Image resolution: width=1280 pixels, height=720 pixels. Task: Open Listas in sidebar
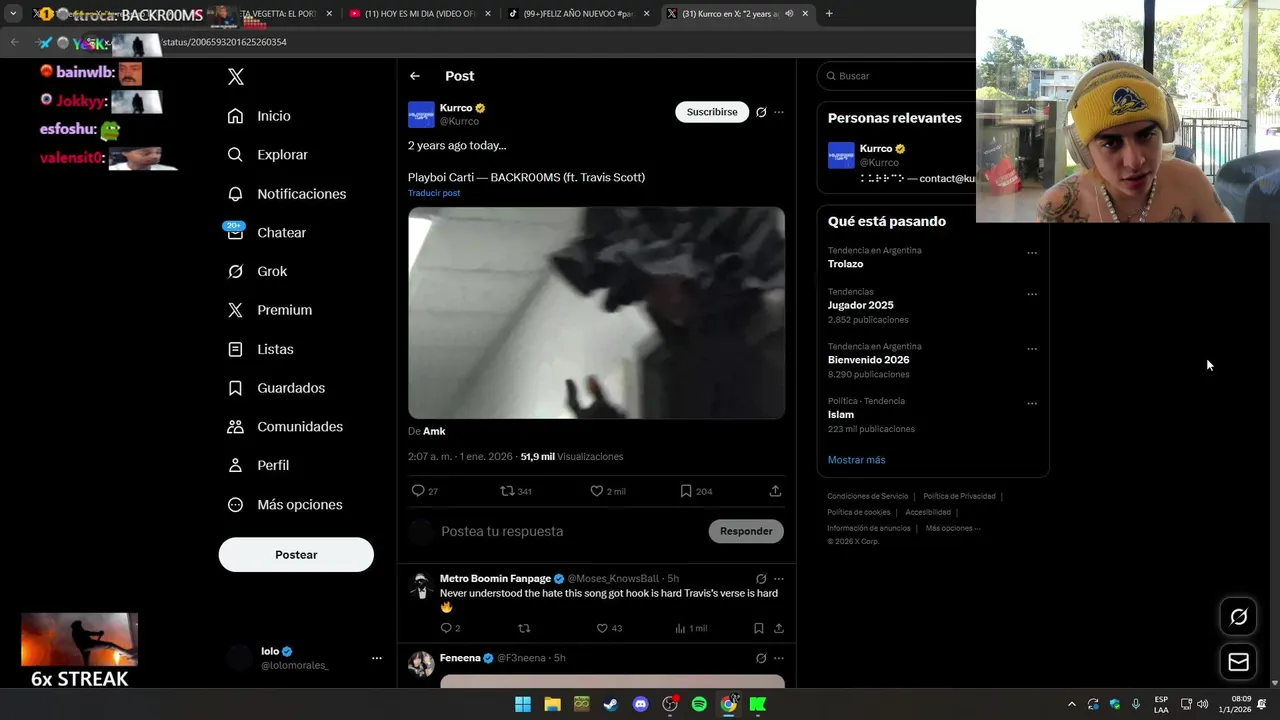(261, 349)
